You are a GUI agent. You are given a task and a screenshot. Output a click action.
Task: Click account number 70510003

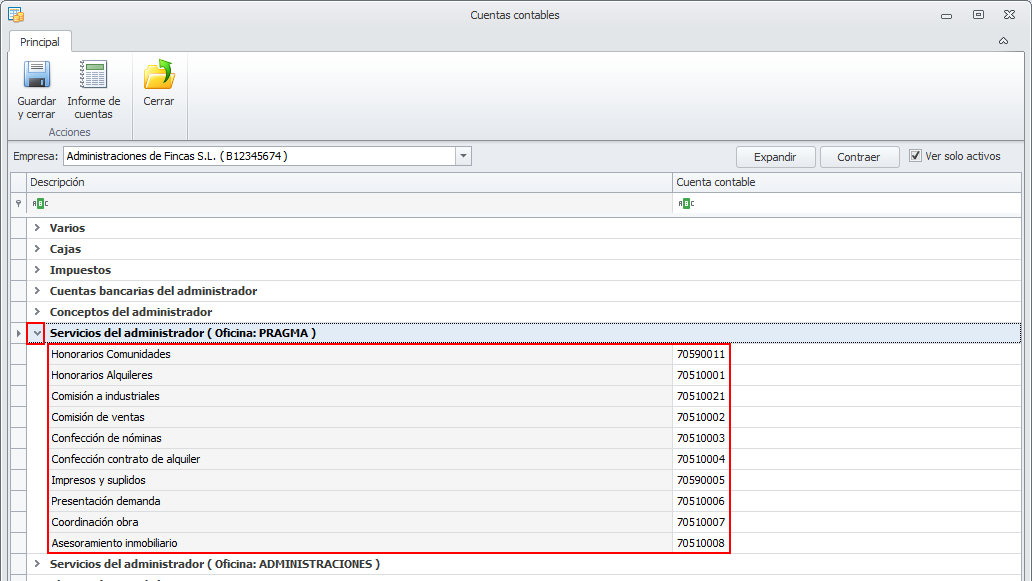tap(700, 438)
